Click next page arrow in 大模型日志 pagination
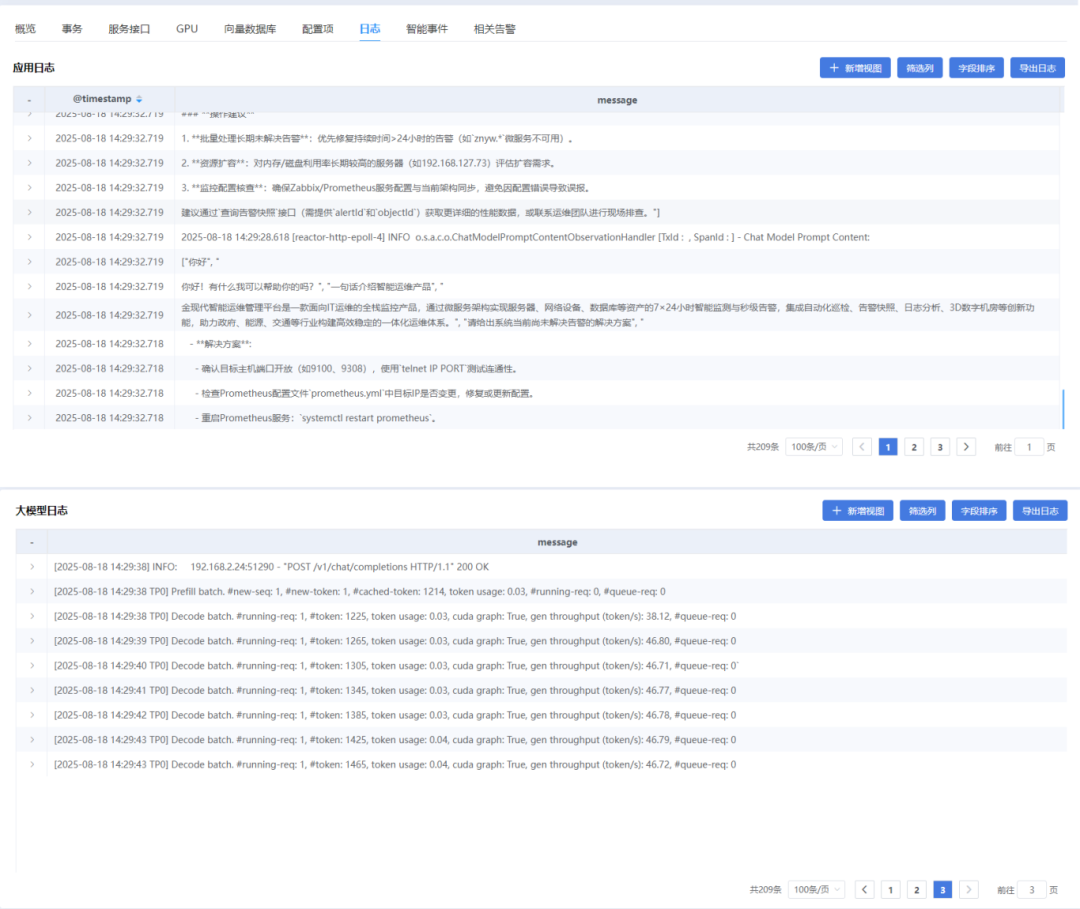Image resolution: width=1080 pixels, height=909 pixels. click(968, 889)
